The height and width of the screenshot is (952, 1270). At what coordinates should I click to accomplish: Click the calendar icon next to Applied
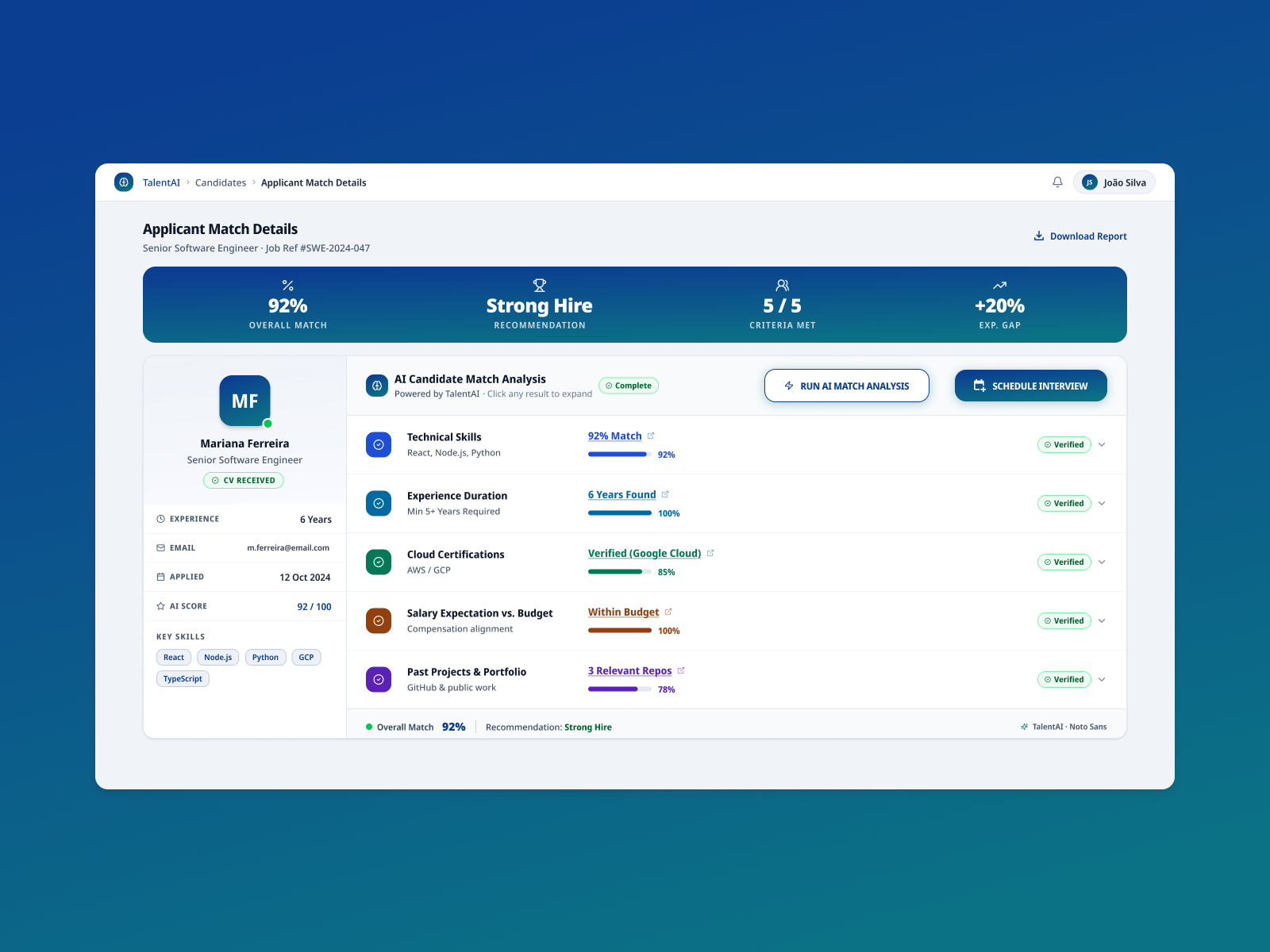(x=161, y=577)
